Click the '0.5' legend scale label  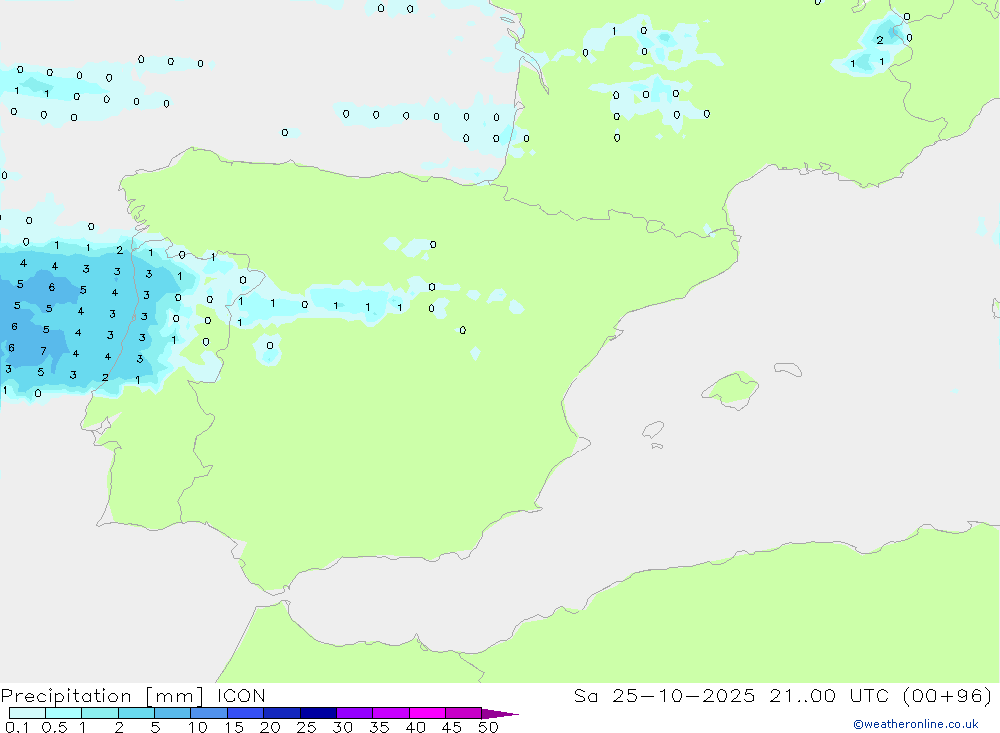coord(54,727)
